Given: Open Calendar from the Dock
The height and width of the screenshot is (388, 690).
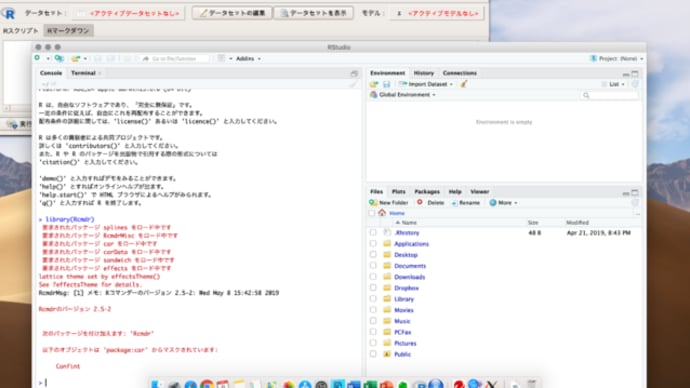Looking at the screenshot, I should coord(223,385).
